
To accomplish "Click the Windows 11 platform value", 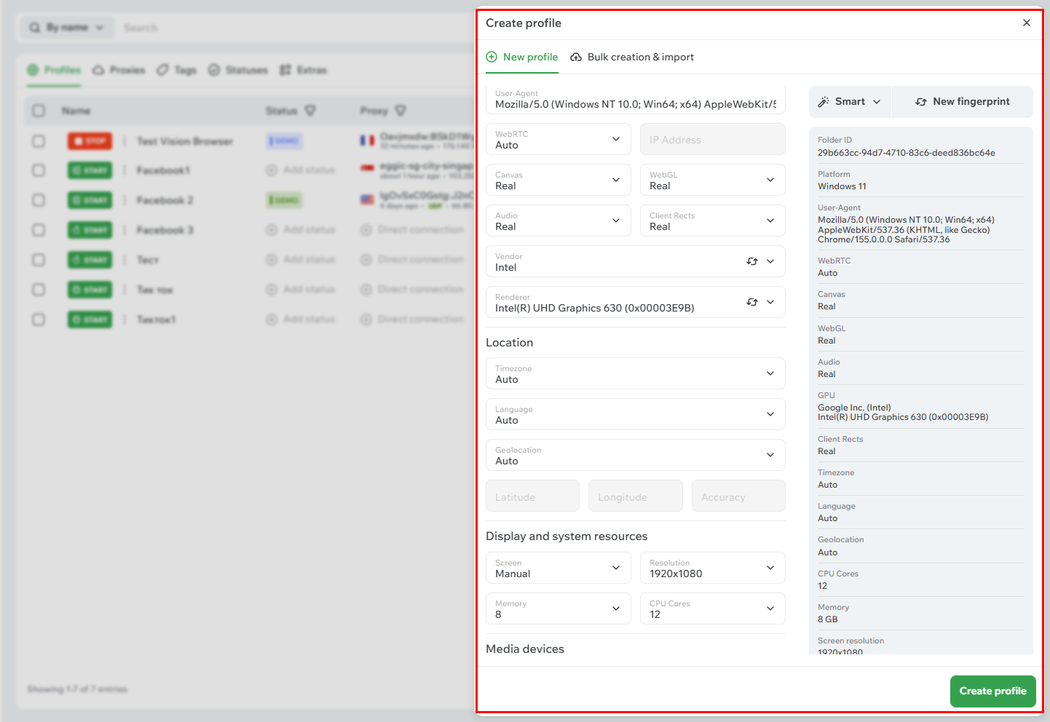I will (842, 186).
